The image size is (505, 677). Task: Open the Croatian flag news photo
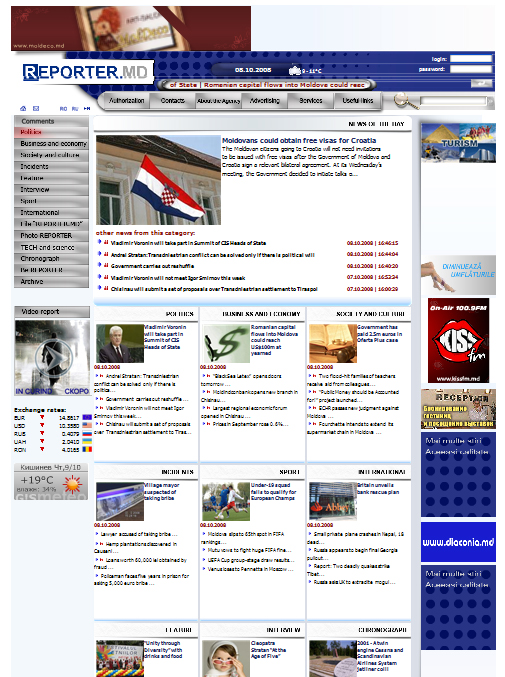click(158, 180)
